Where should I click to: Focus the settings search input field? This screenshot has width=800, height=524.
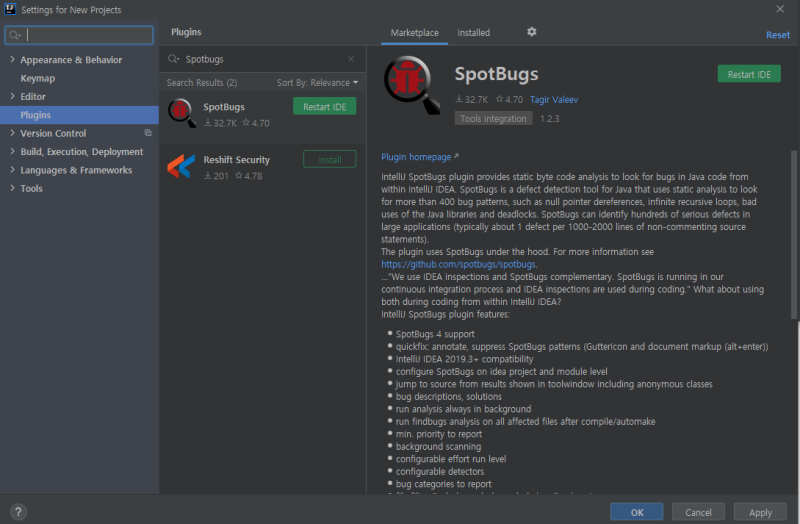coord(79,35)
